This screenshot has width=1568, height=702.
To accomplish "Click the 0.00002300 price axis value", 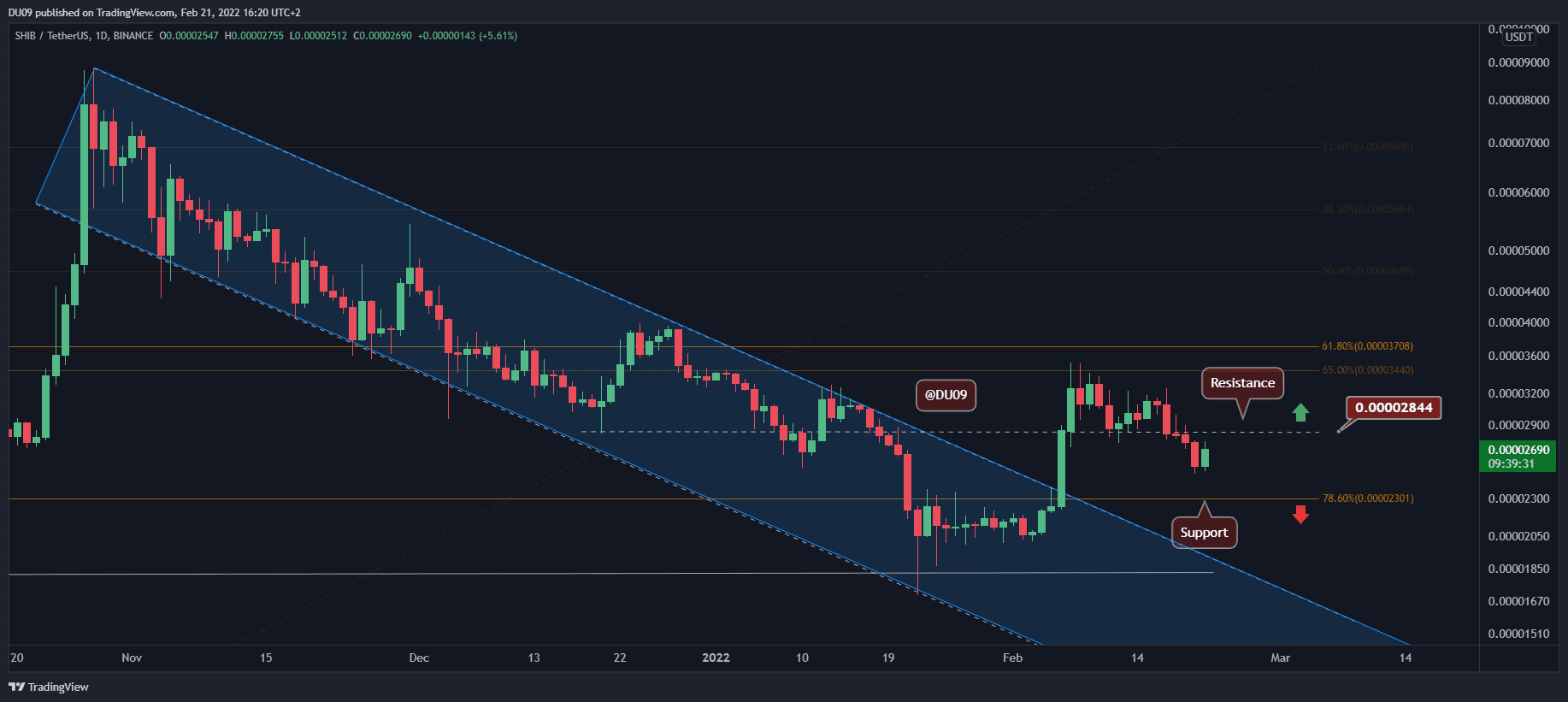I will point(1518,498).
